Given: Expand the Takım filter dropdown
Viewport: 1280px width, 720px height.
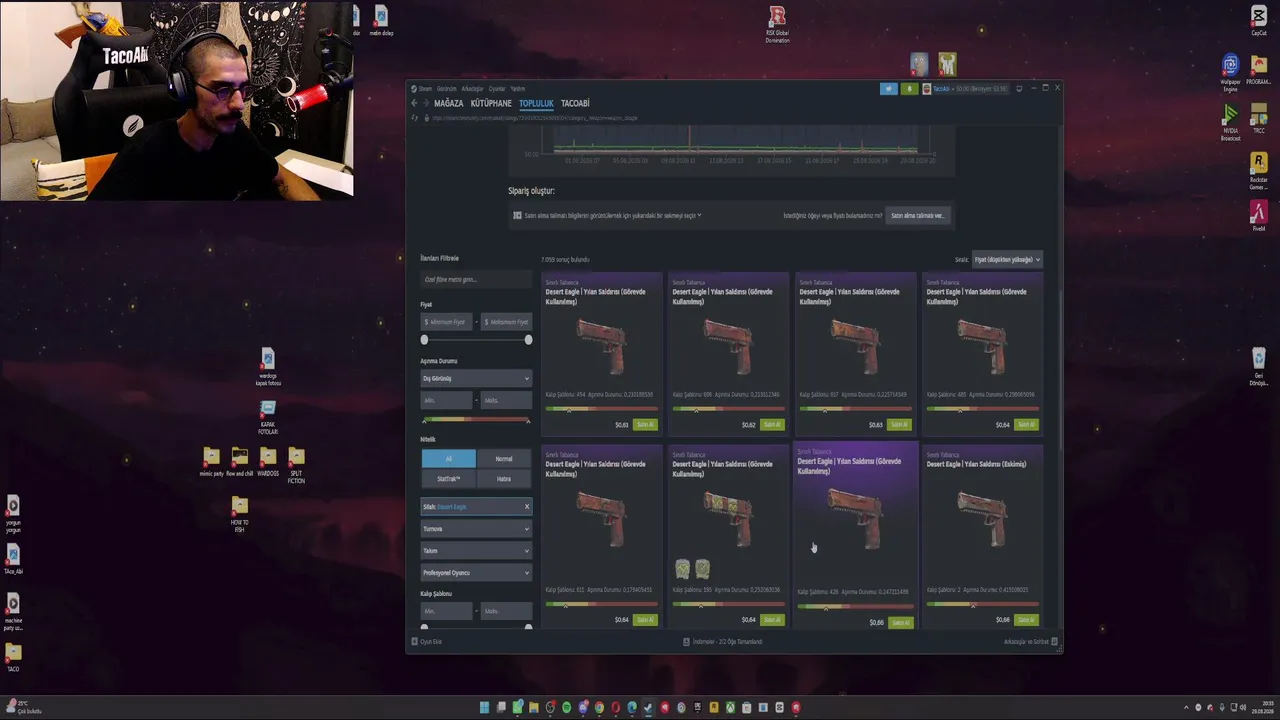Looking at the screenshot, I should pyautogui.click(x=476, y=551).
